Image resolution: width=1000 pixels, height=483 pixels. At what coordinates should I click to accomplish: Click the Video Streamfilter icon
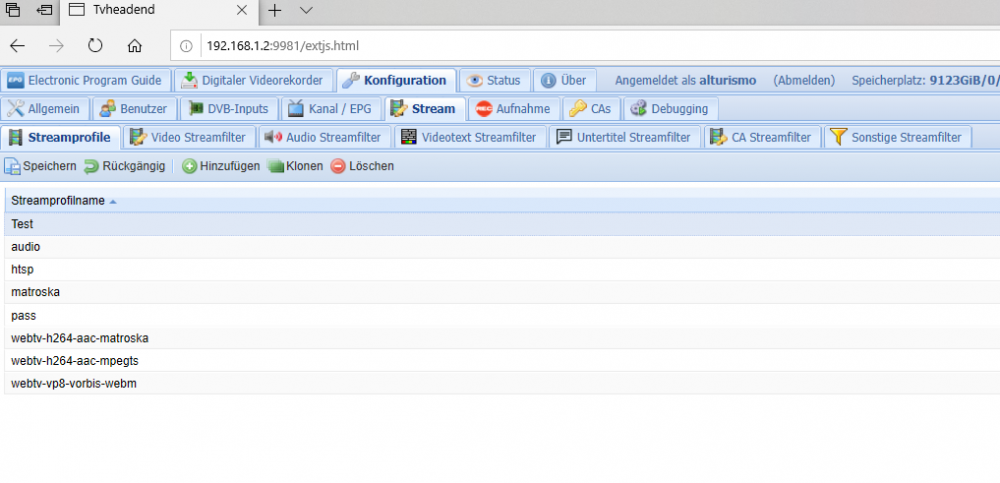click(x=138, y=137)
